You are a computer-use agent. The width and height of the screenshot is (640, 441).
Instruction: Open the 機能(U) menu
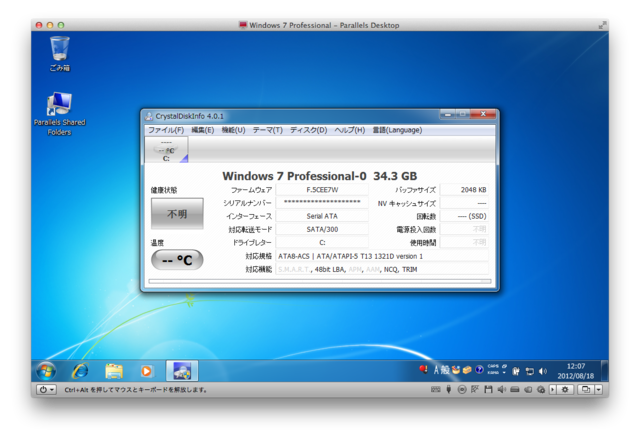(x=233, y=130)
